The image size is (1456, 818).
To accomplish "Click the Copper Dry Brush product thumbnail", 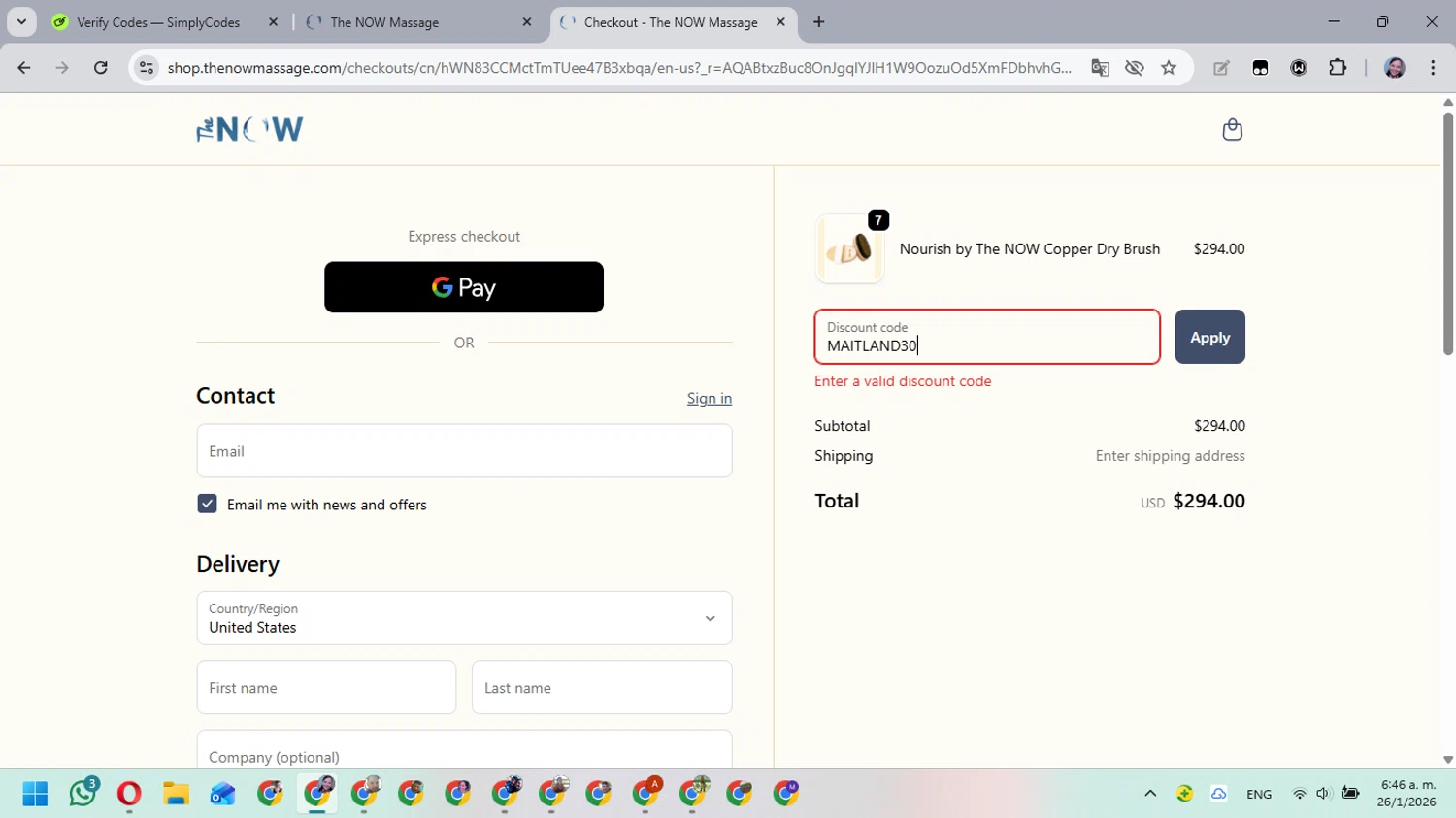I will pos(849,249).
